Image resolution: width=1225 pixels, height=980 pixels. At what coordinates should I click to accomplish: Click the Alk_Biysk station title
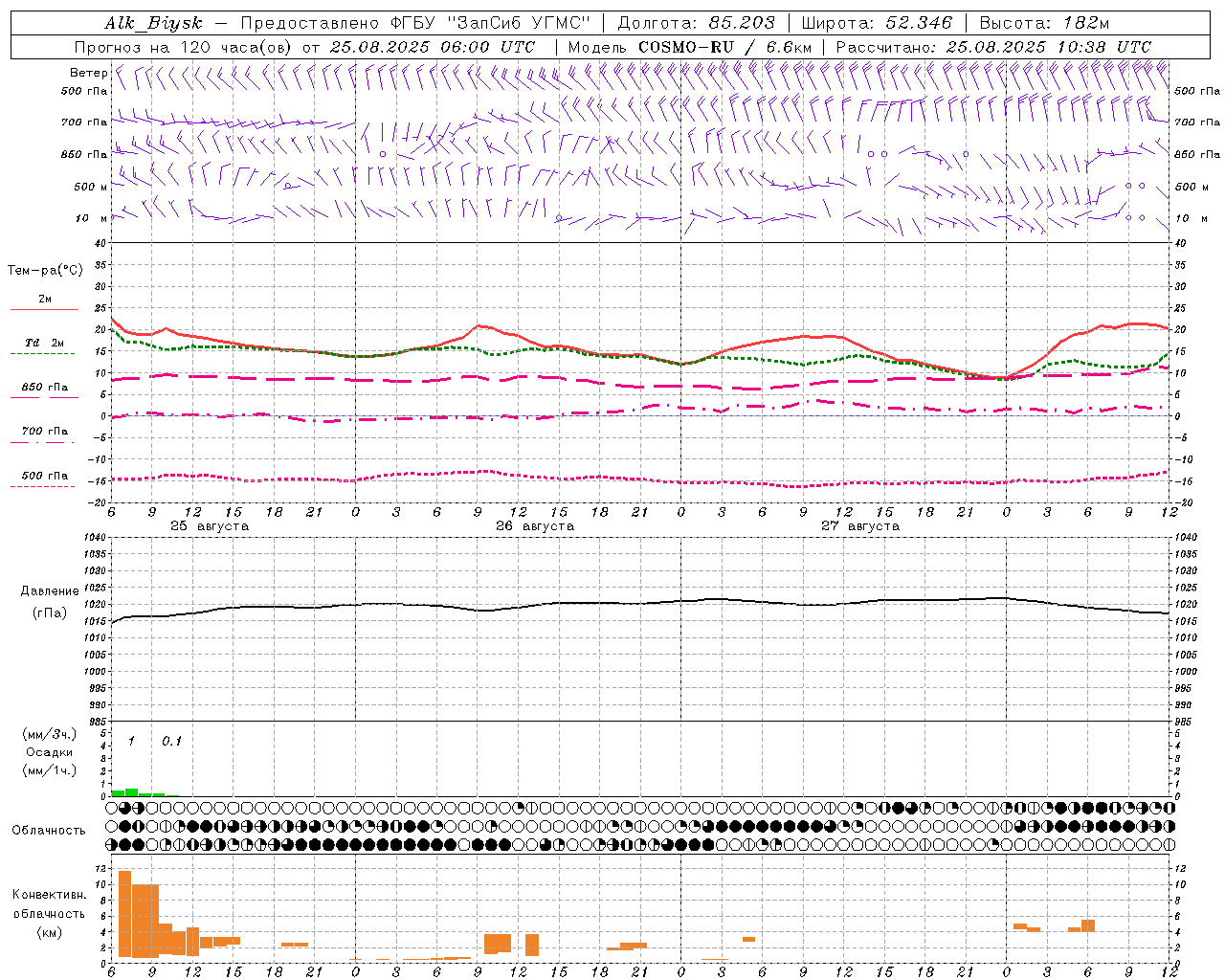153,23
